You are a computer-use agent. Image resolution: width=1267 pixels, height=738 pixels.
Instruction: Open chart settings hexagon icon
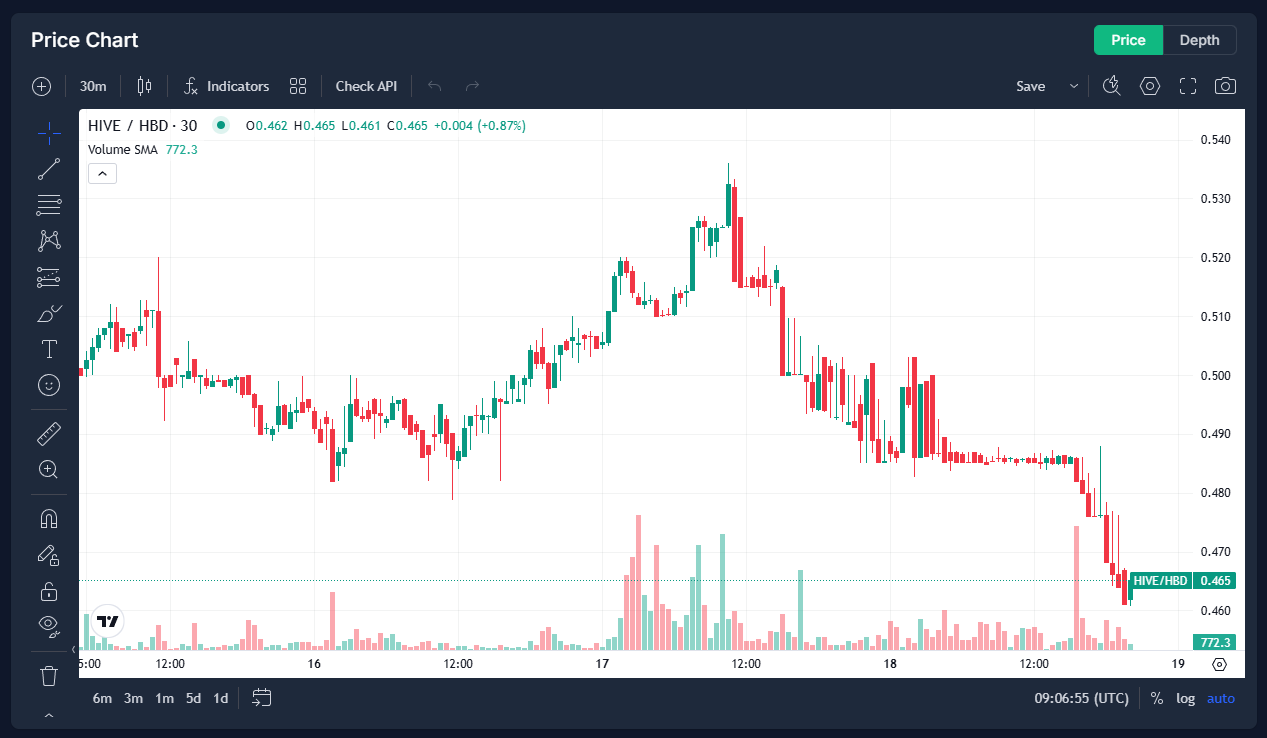click(x=1150, y=86)
